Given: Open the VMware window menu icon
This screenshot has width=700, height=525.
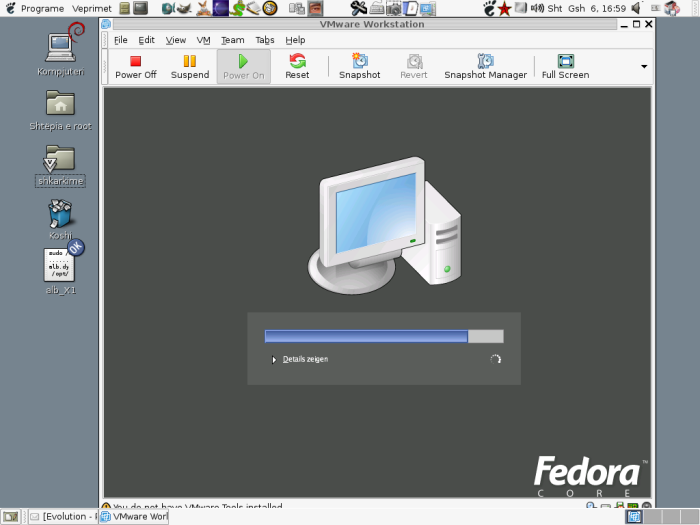Looking at the screenshot, I should (106, 24).
